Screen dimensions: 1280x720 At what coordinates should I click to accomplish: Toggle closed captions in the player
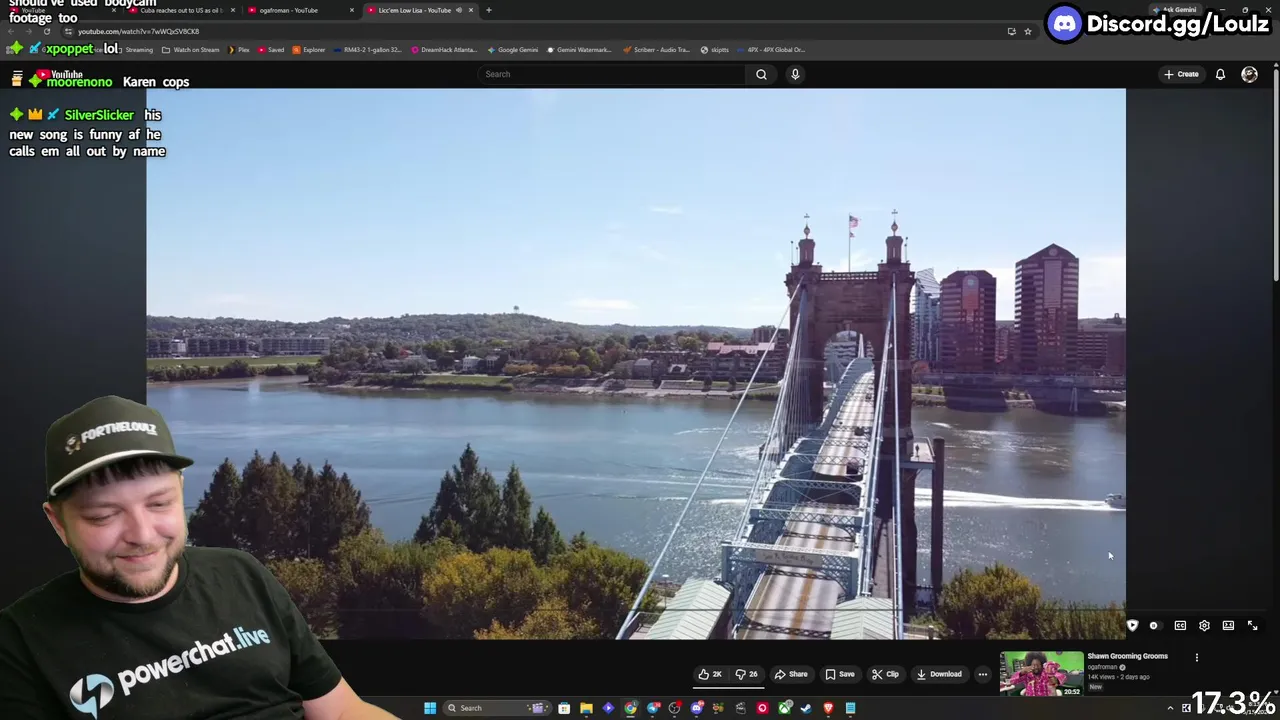pos(1180,625)
